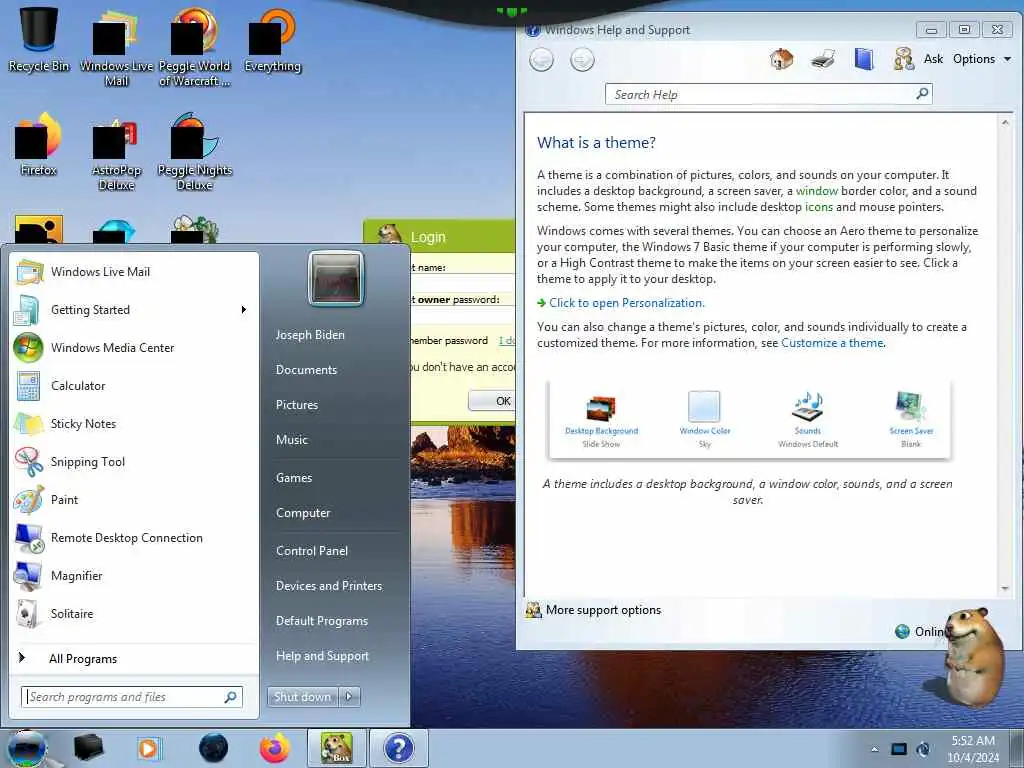
Task: Open Getting Started in Start menu
Action: click(x=135, y=310)
